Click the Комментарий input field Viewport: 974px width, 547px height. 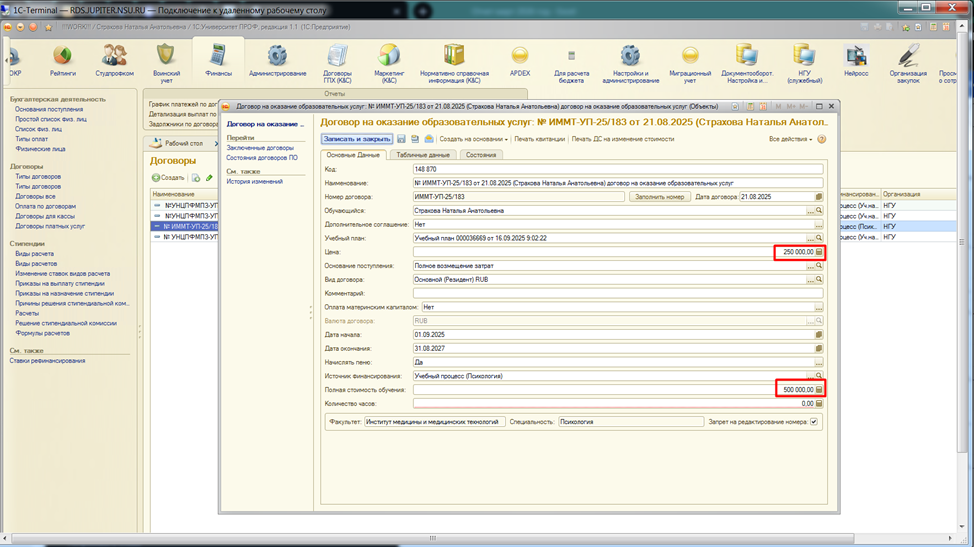[616, 294]
